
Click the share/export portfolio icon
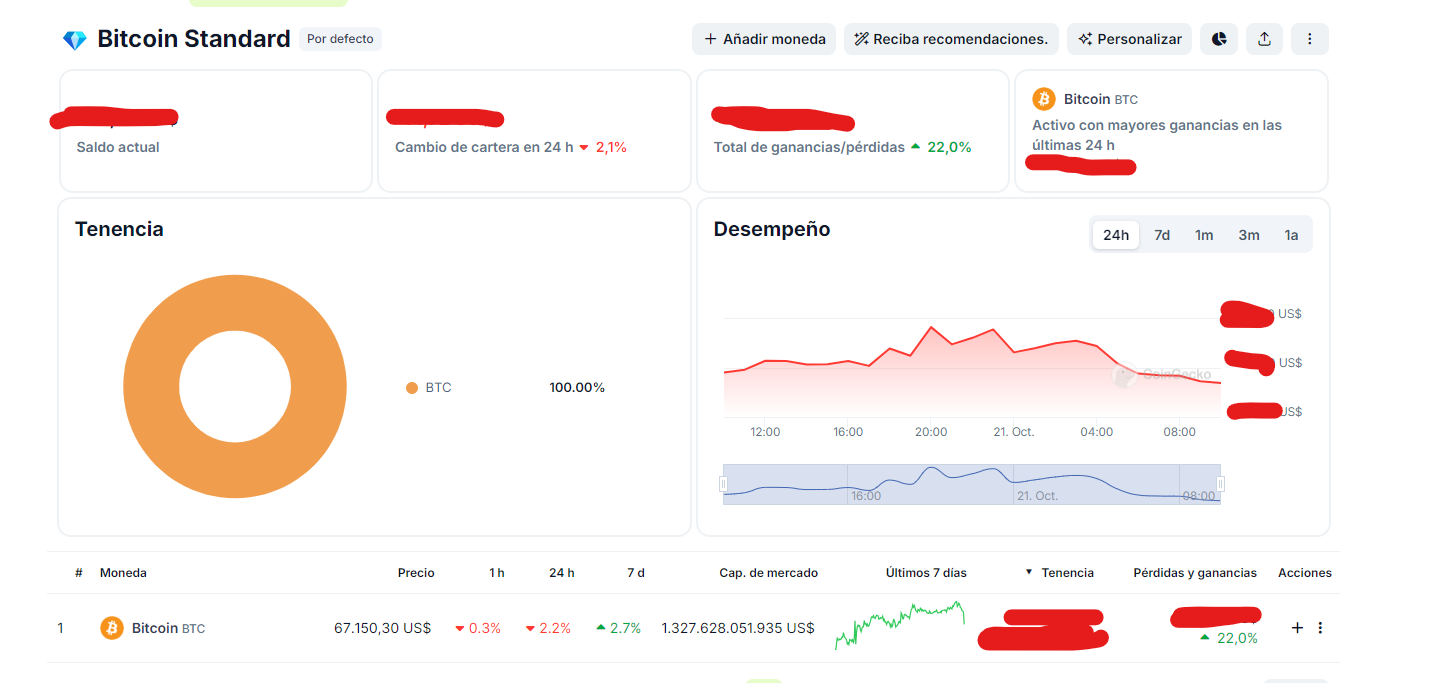[x=1264, y=39]
